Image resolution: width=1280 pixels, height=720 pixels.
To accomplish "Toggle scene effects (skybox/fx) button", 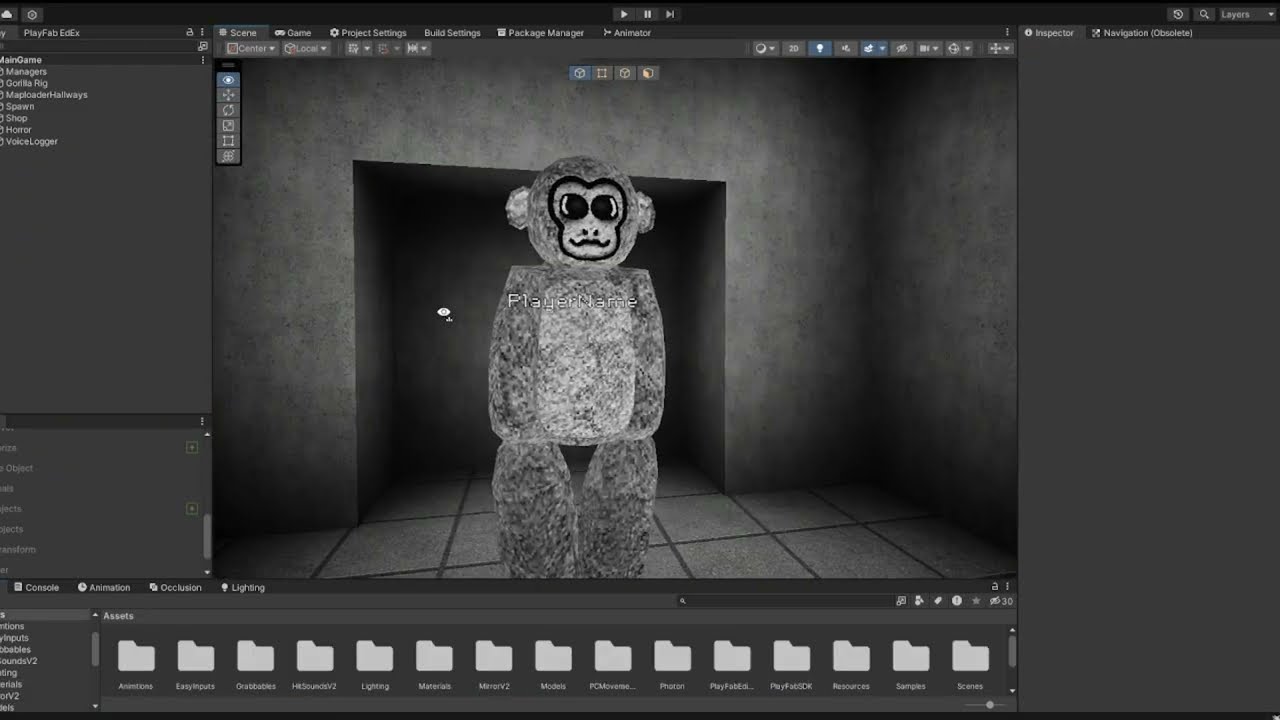I will coord(869,48).
